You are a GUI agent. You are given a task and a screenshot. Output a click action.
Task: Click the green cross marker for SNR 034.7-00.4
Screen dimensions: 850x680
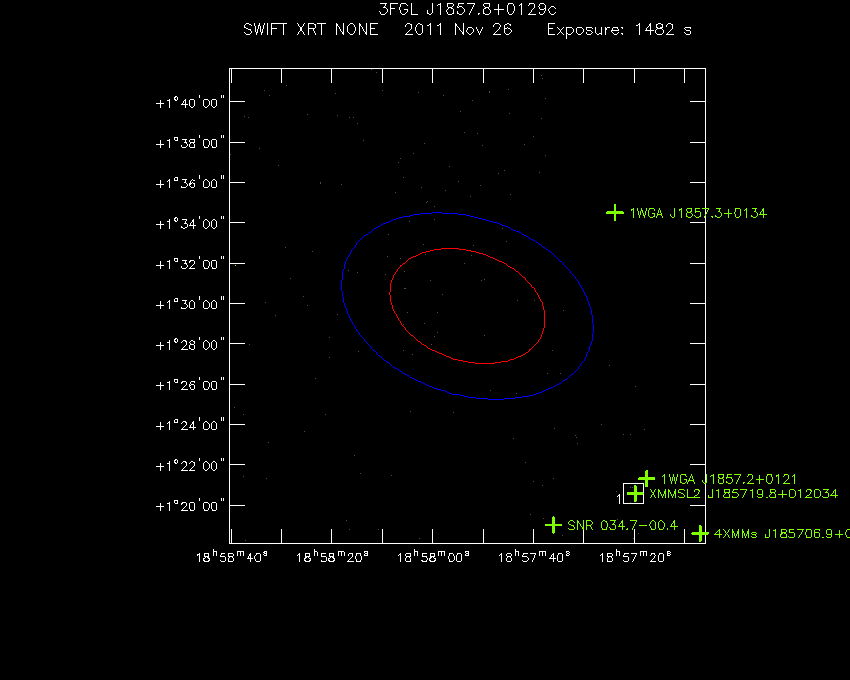[553, 525]
